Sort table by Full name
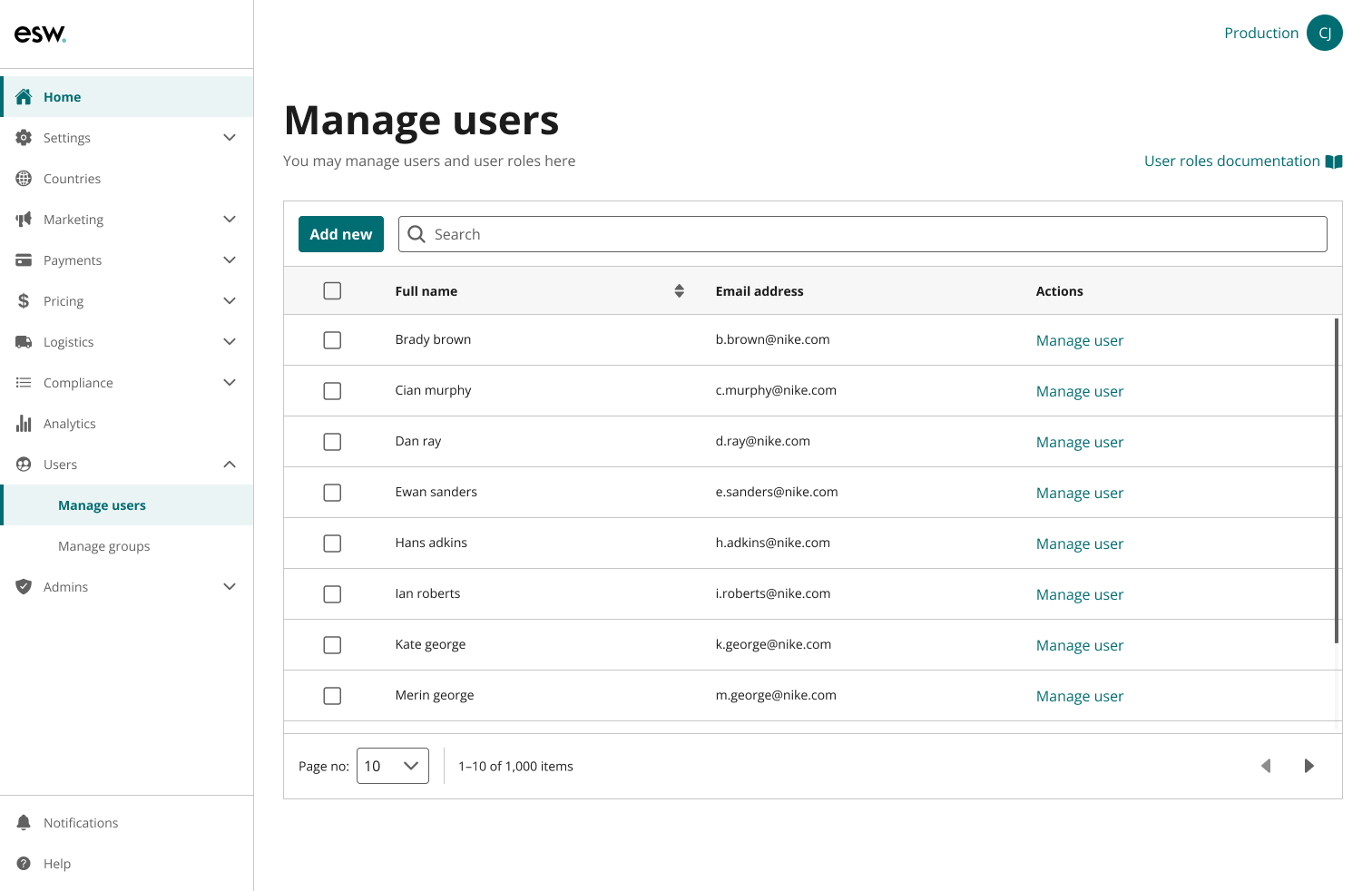 click(x=679, y=291)
